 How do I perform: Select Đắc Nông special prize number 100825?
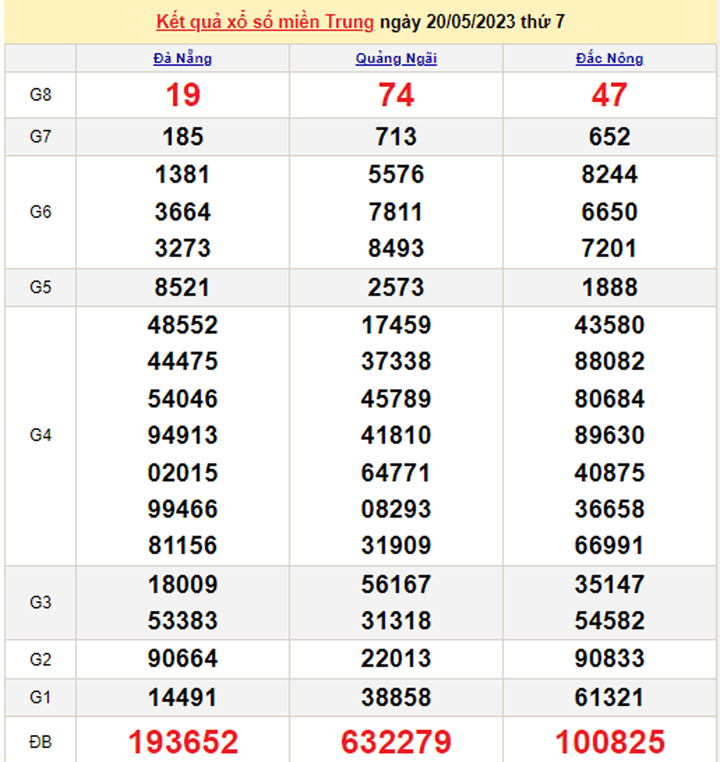609,741
